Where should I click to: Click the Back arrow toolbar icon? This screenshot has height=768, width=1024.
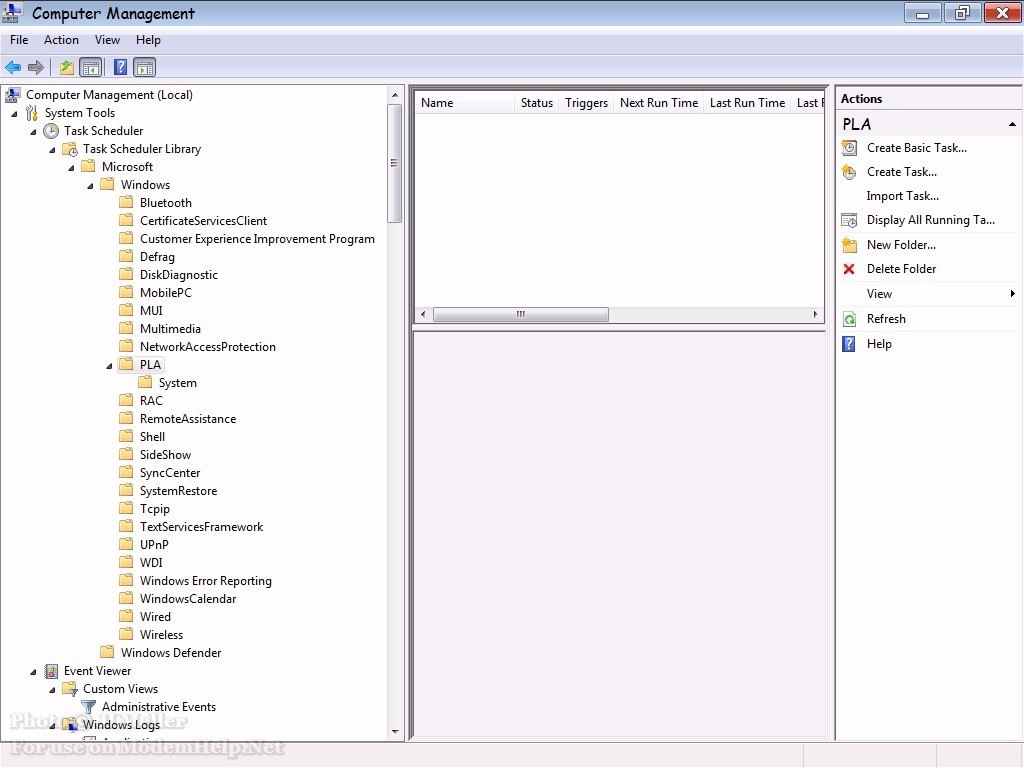13,67
